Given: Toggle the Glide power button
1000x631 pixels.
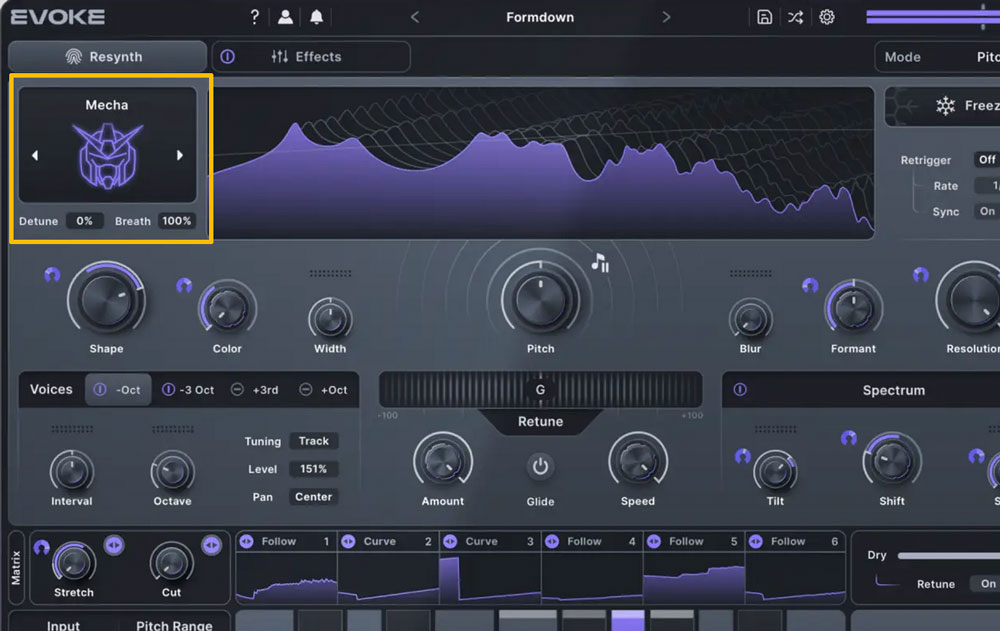Looking at the screenshot, I should pos(540,466).
